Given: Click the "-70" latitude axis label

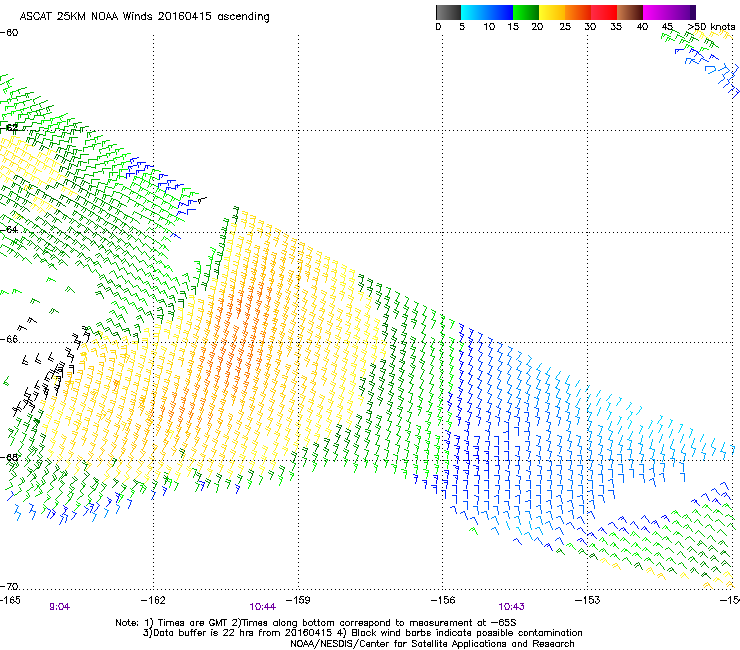Looking at the screenshot, I should click(x=9, y=586).
